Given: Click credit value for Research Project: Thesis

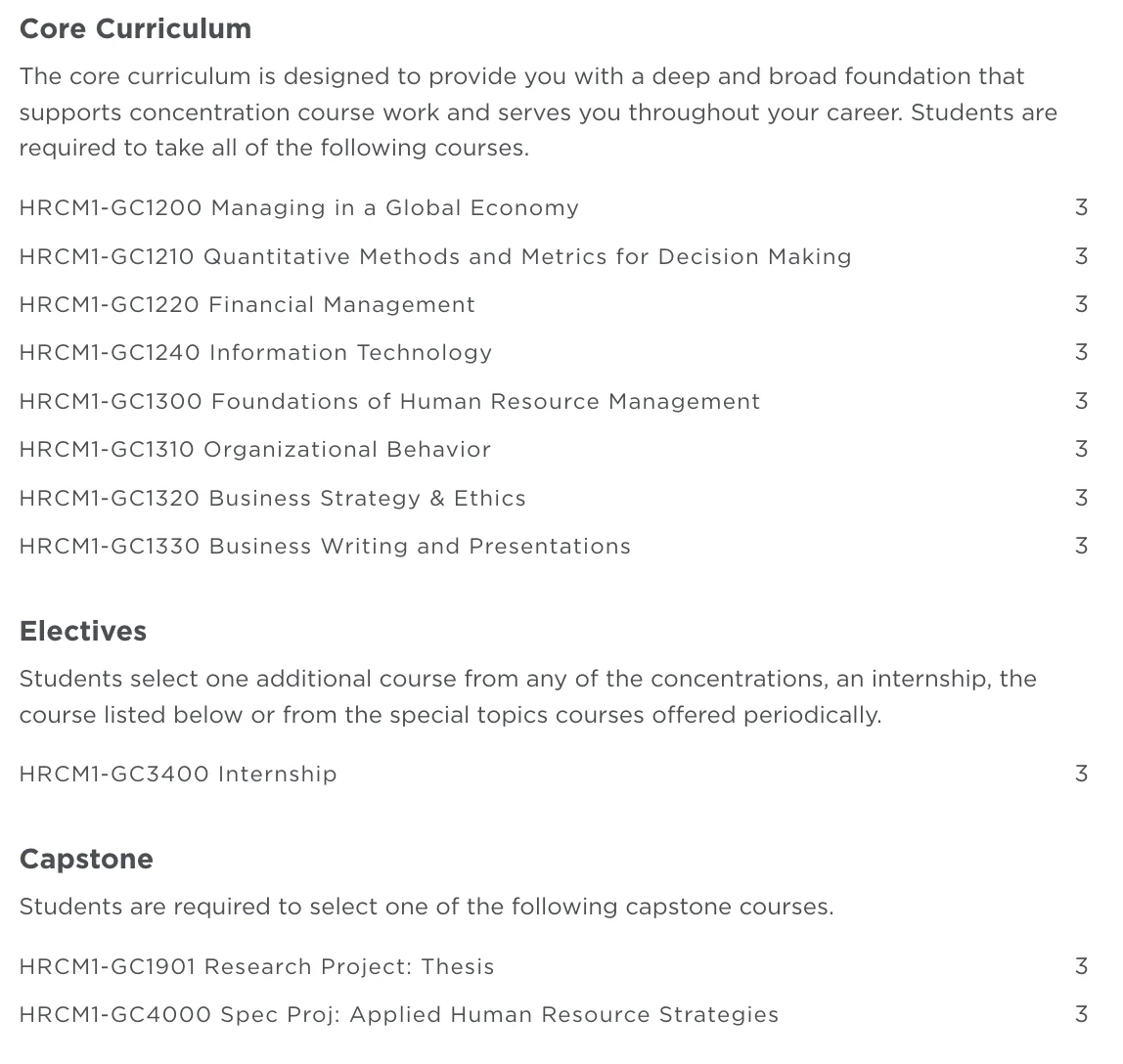Looking at the screenshot, I should [x=1081, y=967].
